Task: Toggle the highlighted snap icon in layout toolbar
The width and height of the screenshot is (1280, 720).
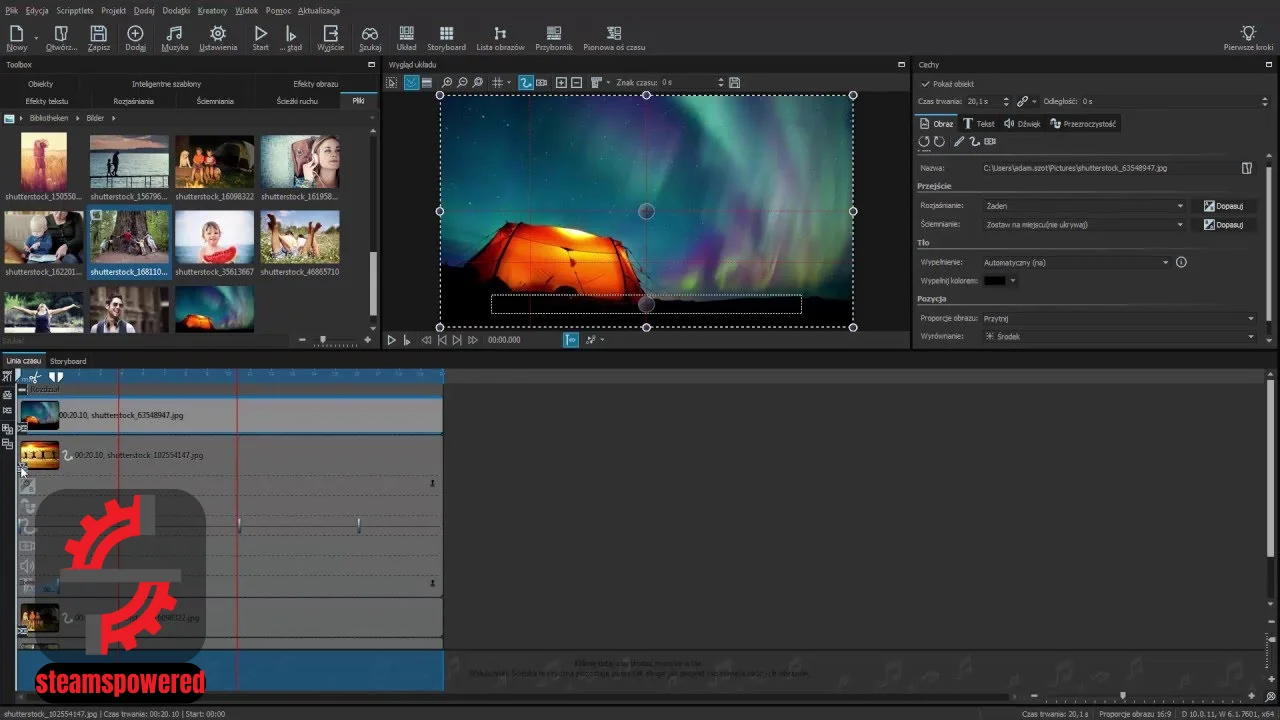Action: coord(410,83)
